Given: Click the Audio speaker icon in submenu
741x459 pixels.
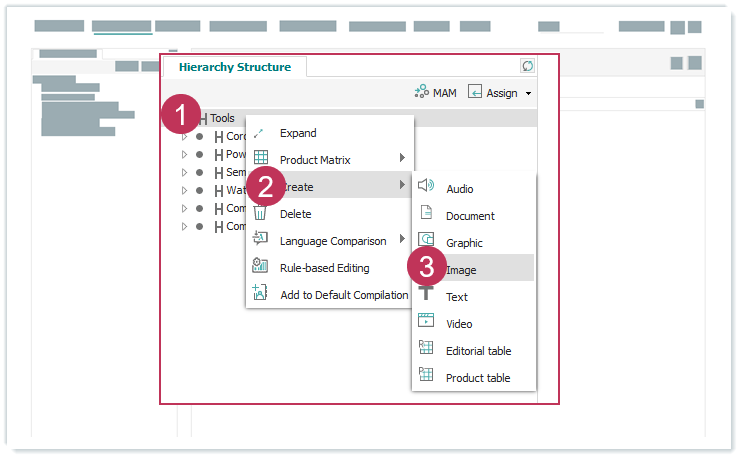Looking at the screenshot, I should tap(426, 187).
